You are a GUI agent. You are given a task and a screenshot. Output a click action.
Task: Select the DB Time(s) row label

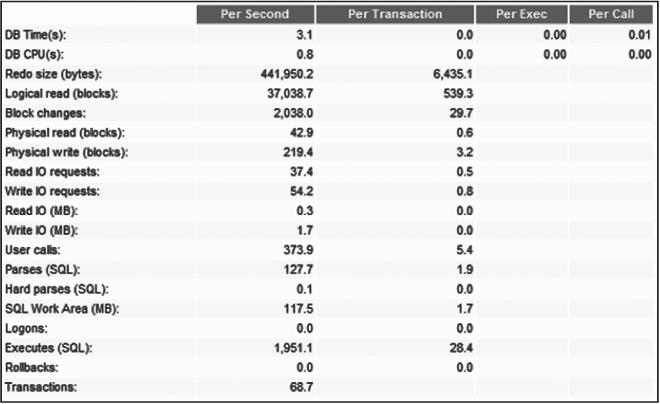click(x=35, y=36)
